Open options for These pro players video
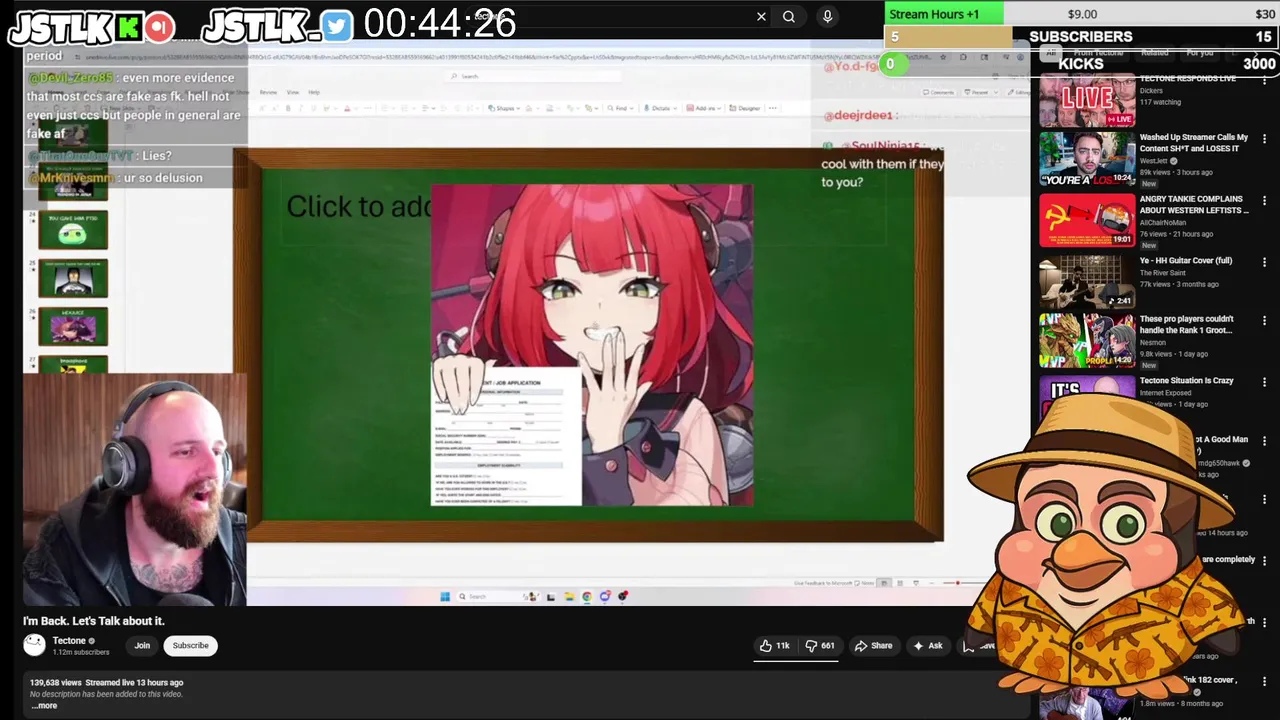The image size is (1280, 720). coord(1264,321)
